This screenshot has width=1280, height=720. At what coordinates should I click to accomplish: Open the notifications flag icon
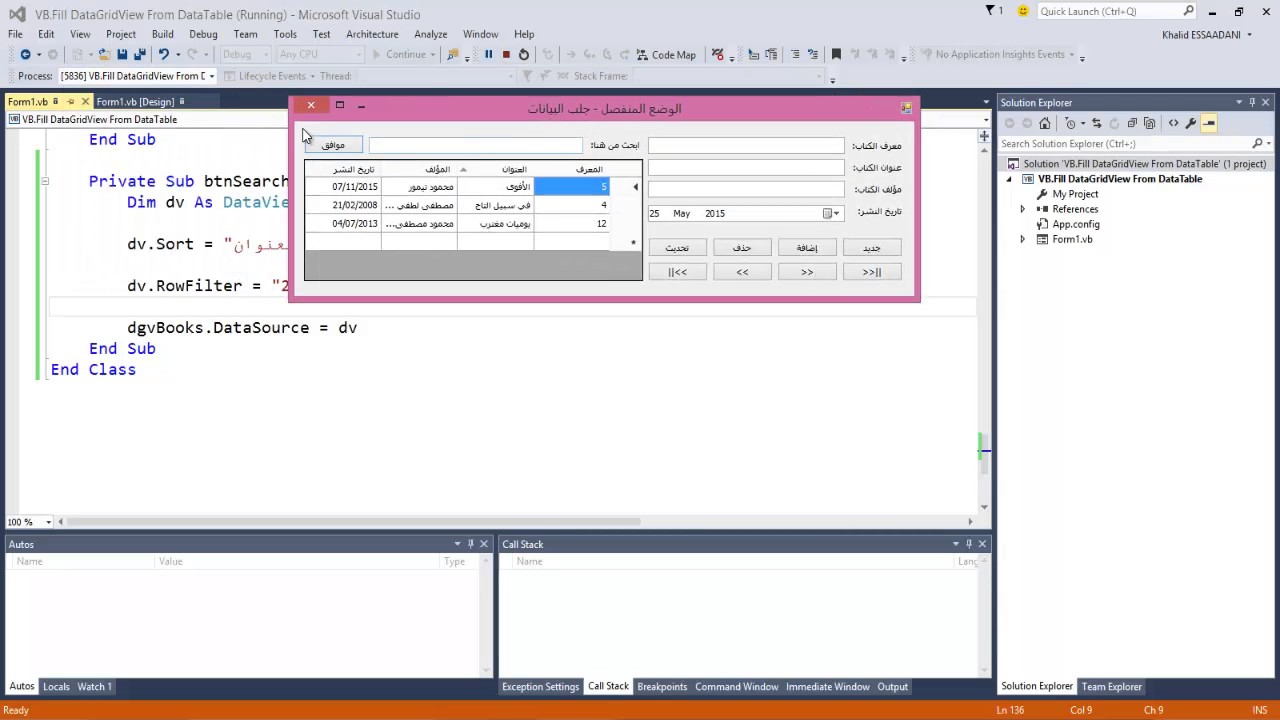(992, 11)
